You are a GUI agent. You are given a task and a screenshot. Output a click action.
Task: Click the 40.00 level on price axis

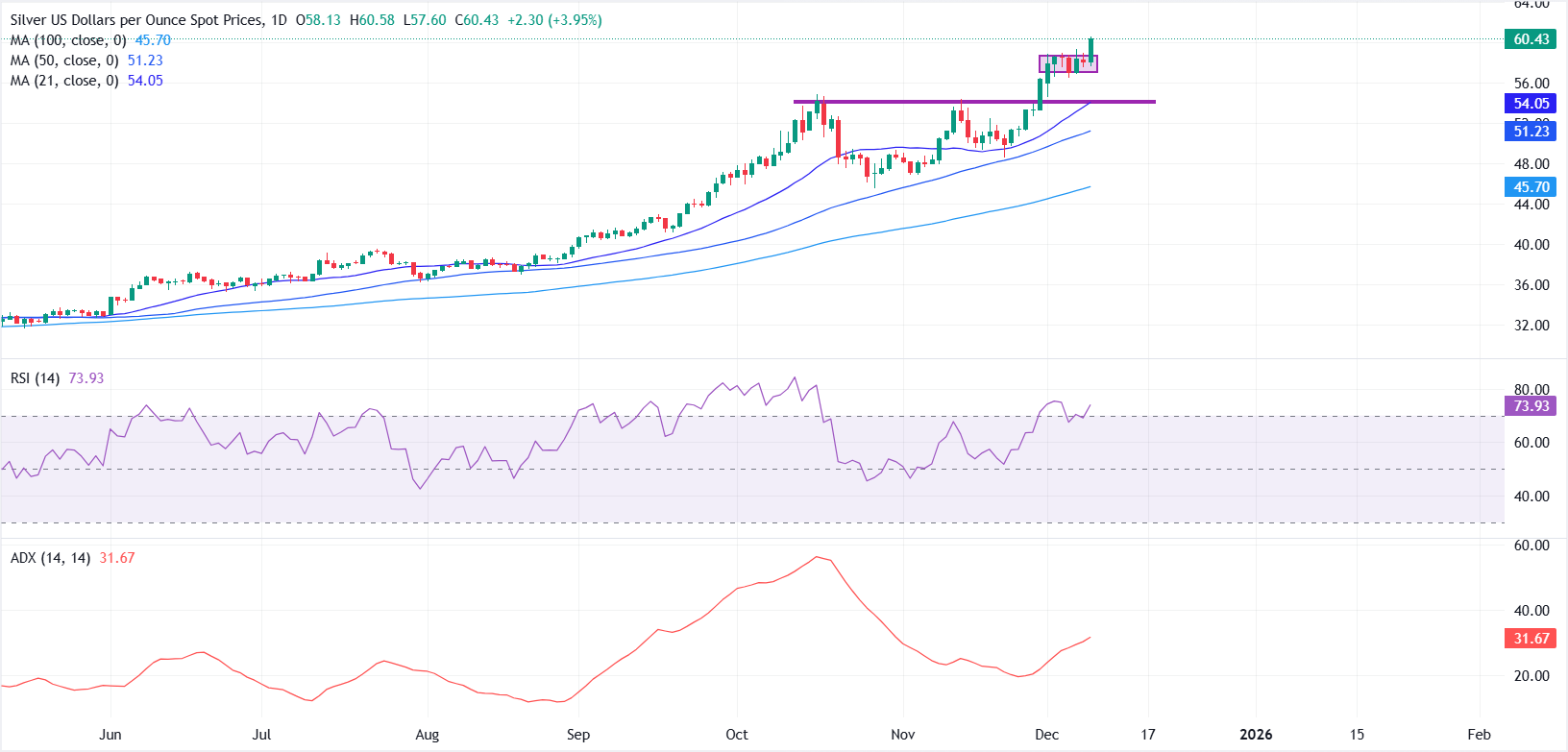pyautogui.click(x=1531, y=245)
